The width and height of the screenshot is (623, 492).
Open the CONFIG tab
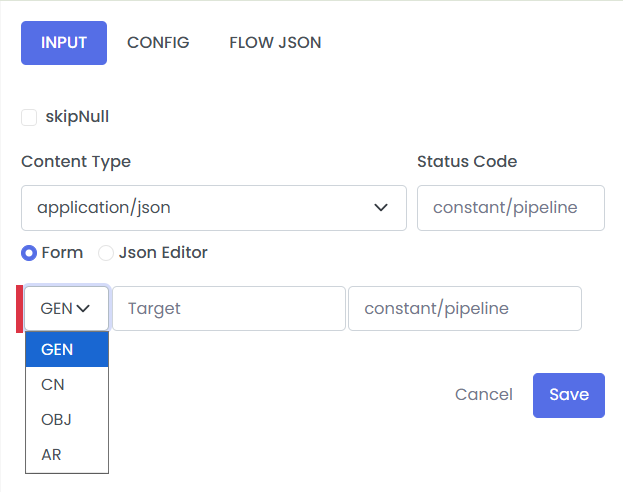(x=158, y=43)
